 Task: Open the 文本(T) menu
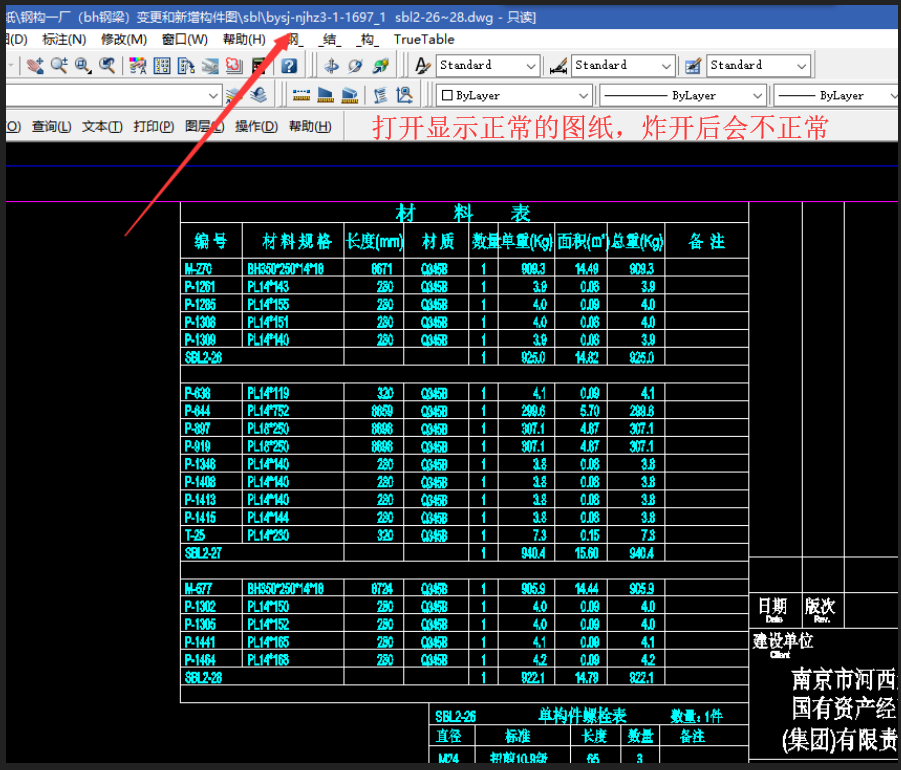[x=102, y=126]
